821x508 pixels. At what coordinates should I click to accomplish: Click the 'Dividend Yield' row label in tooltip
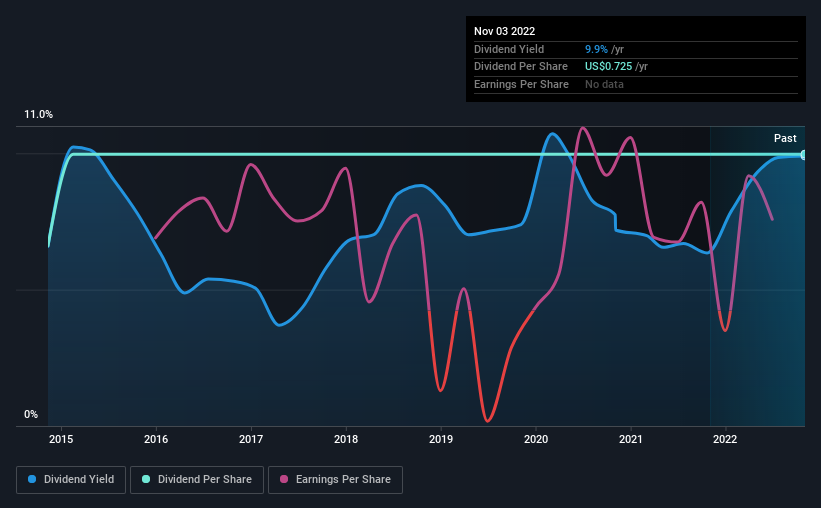[509, 49]
